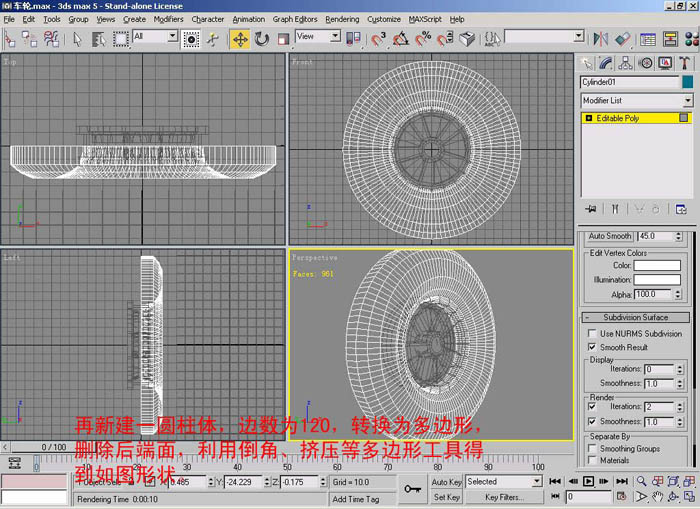Toggle the Angle Snap button
This screenshot has width=700, height=509.
point(400,39)
